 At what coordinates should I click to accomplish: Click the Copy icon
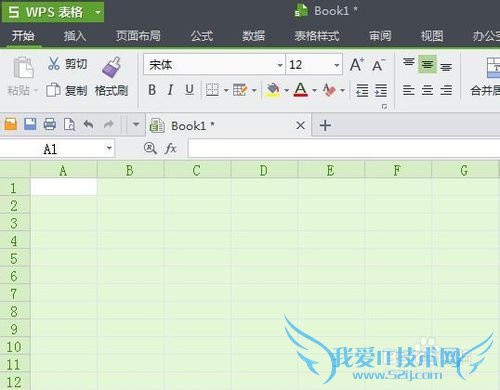click(53, 90)
